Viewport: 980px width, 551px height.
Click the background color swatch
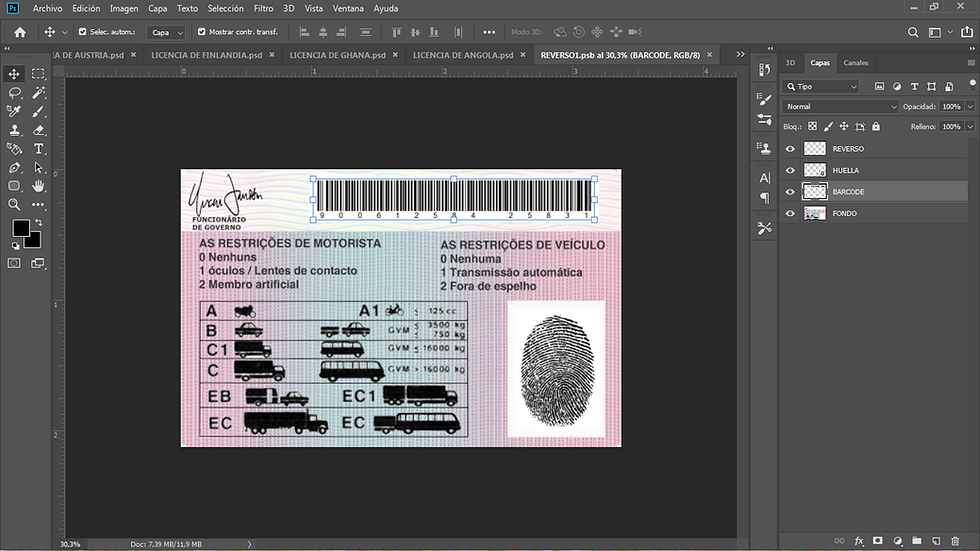coord(35,242)
